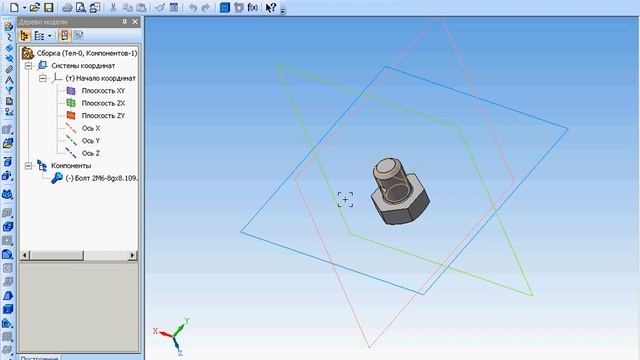Click the purple XY plane icon
Viewport: 640px width, 360px height.
pos(71,91)
